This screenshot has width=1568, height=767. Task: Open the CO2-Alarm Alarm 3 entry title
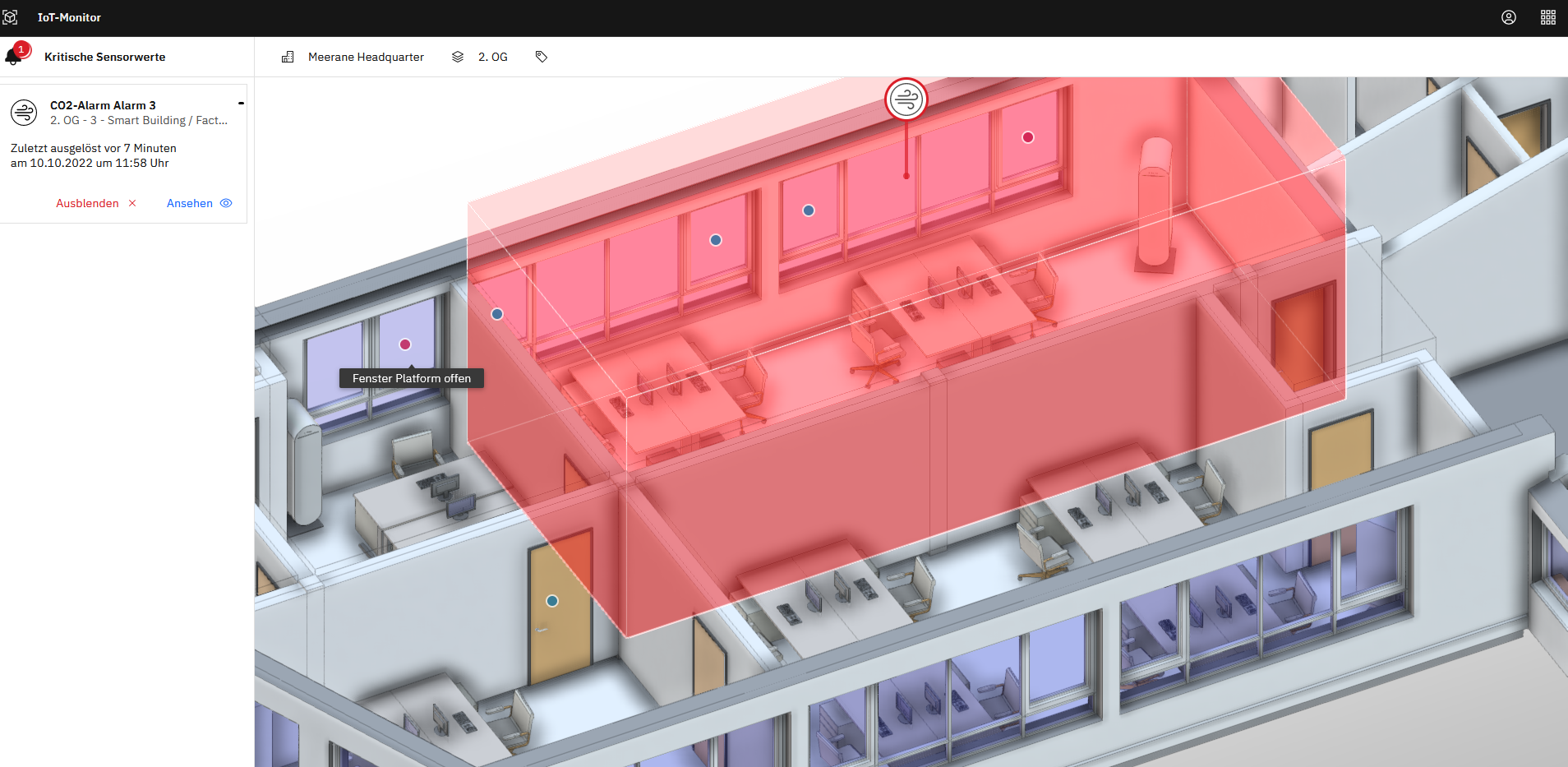pyautogui.click(x=103, y=105)
